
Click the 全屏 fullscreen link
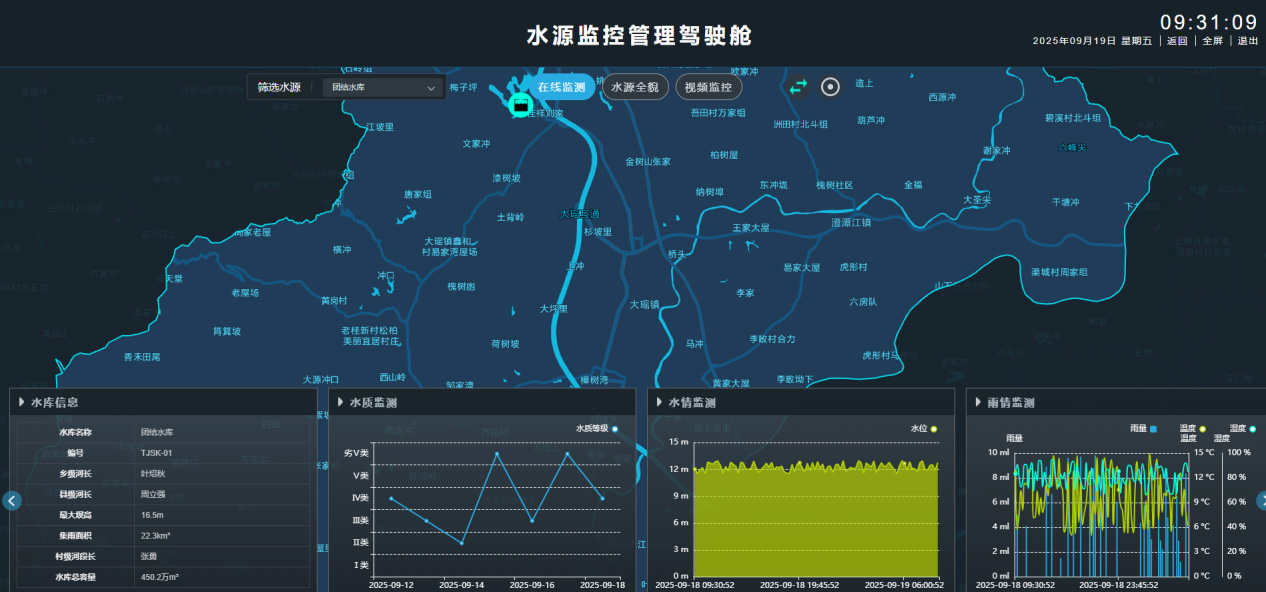click(1212, 41)
